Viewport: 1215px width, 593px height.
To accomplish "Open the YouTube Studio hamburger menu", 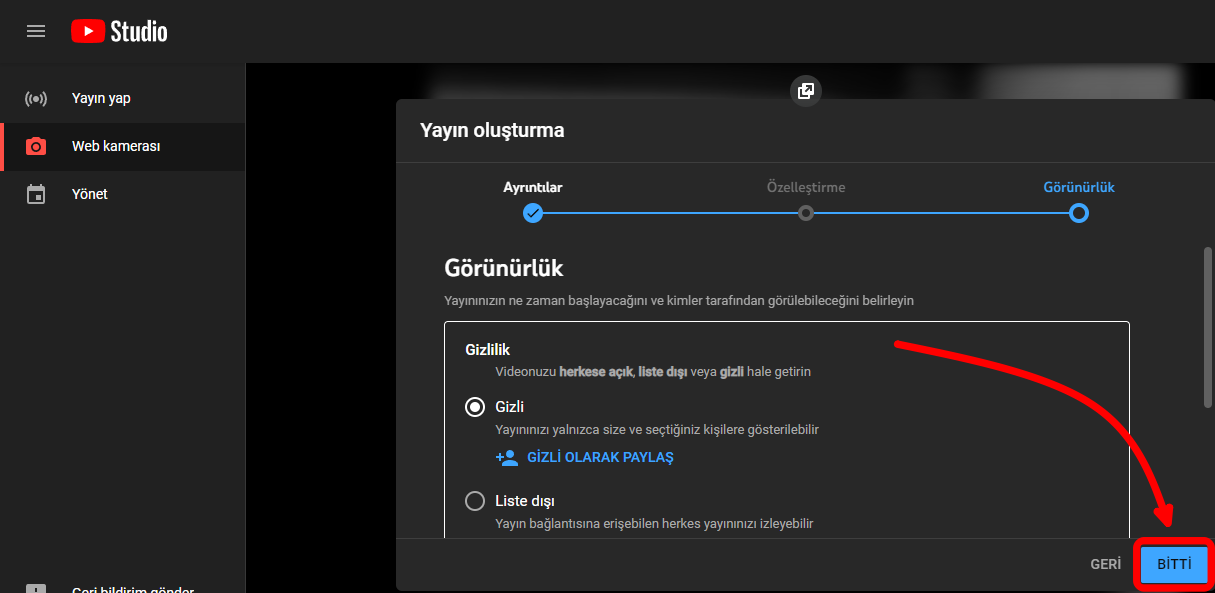I will pos(36,31).
